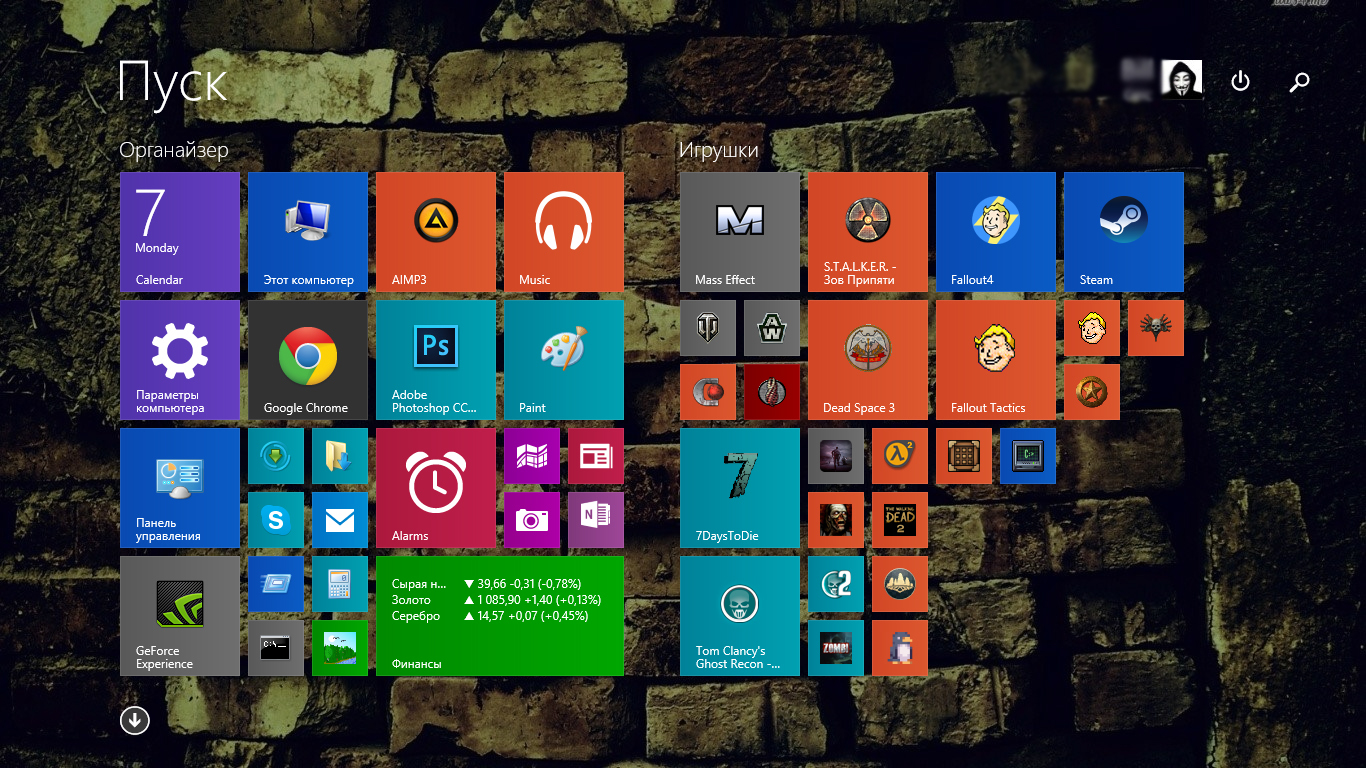Open the user account picture menu
The image size is (1366, 768).
click(x=1181, y=80)
